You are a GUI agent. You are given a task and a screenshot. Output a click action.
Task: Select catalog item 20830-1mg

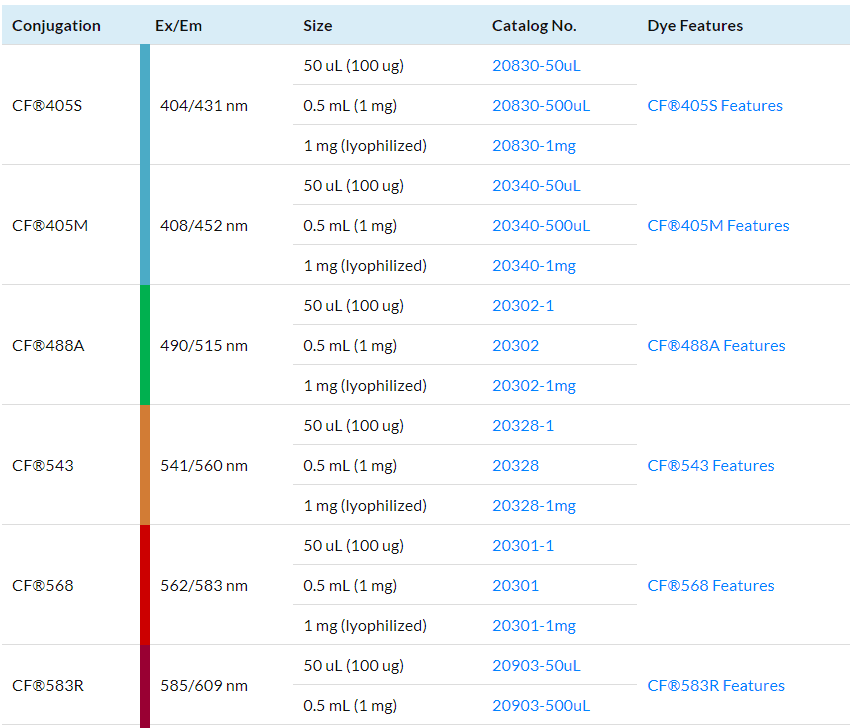coord(533,146)
